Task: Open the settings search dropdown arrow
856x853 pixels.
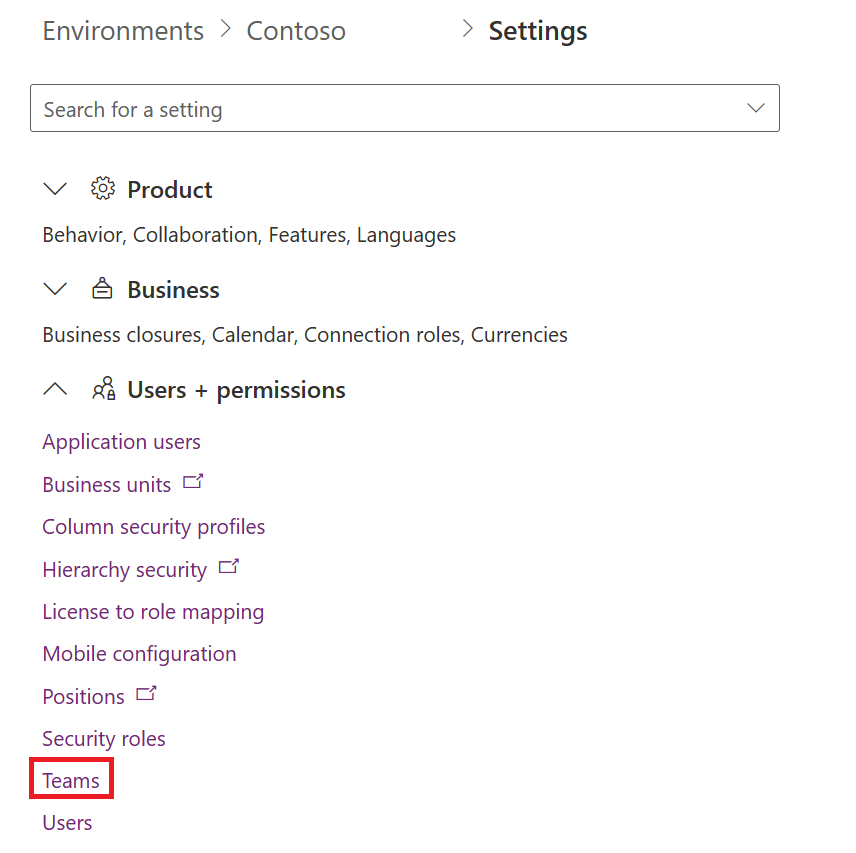Action: tap(757, 107)
